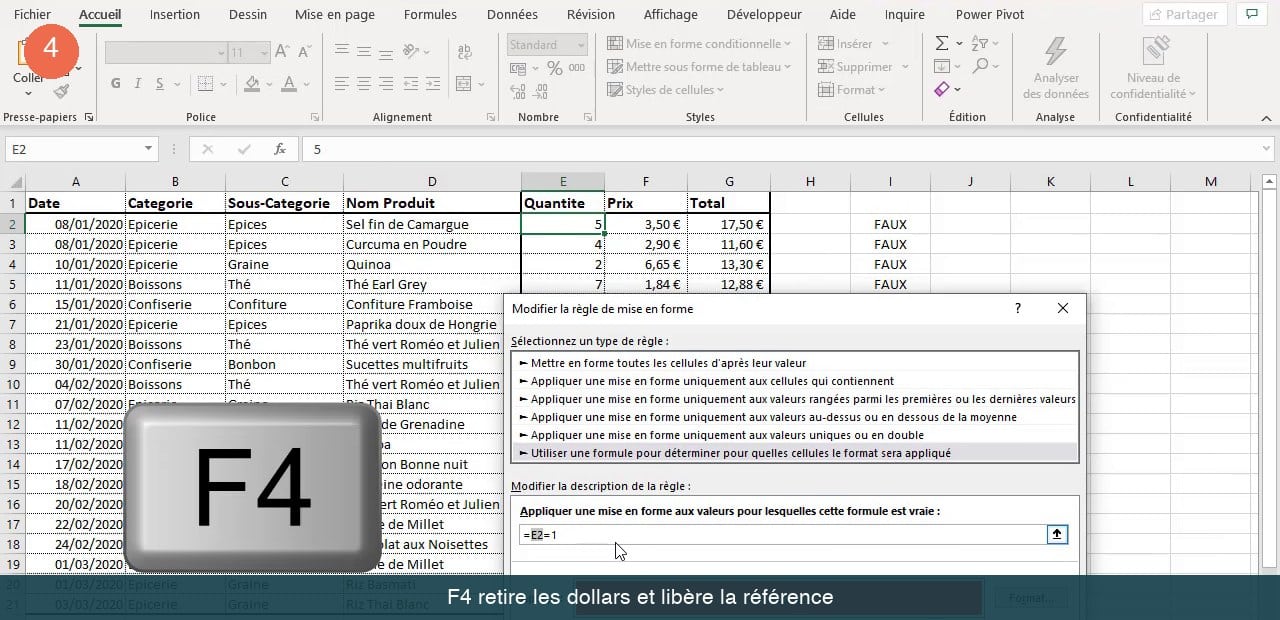Expand the formula bar
Viewport: 1280px width, 620px height.
(1265, 149)
